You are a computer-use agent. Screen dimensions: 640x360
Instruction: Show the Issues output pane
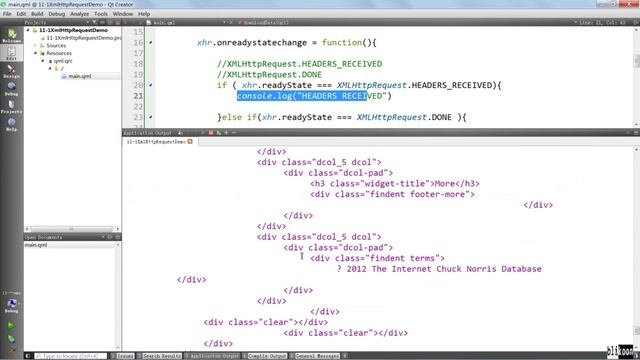click(x=122, y=356)
